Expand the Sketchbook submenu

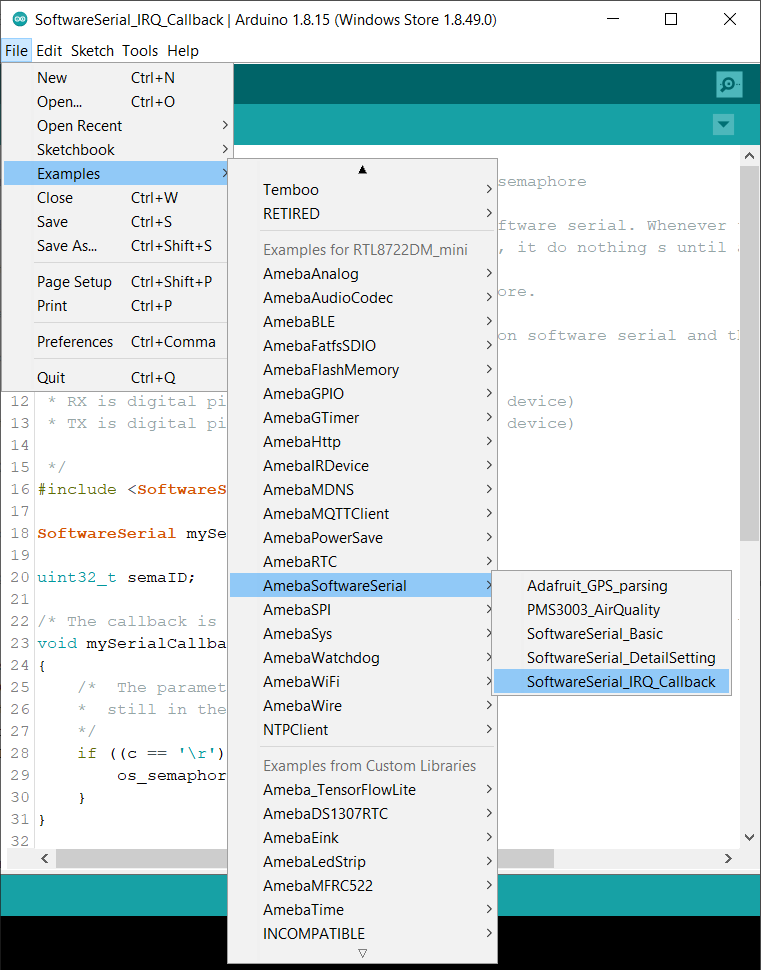pyautogui.click(x=116, y=150)
